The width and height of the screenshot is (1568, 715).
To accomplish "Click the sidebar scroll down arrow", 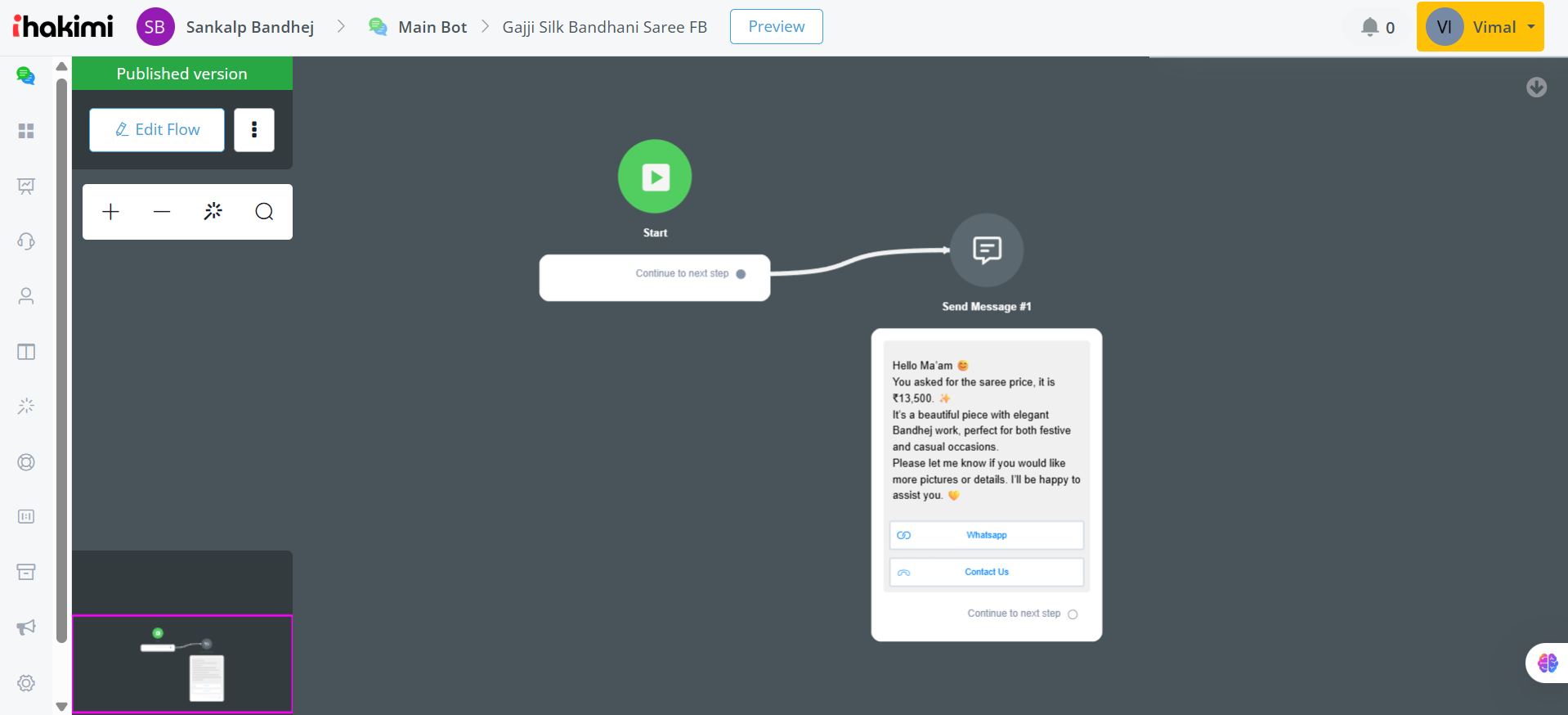I will pos(61,706).
